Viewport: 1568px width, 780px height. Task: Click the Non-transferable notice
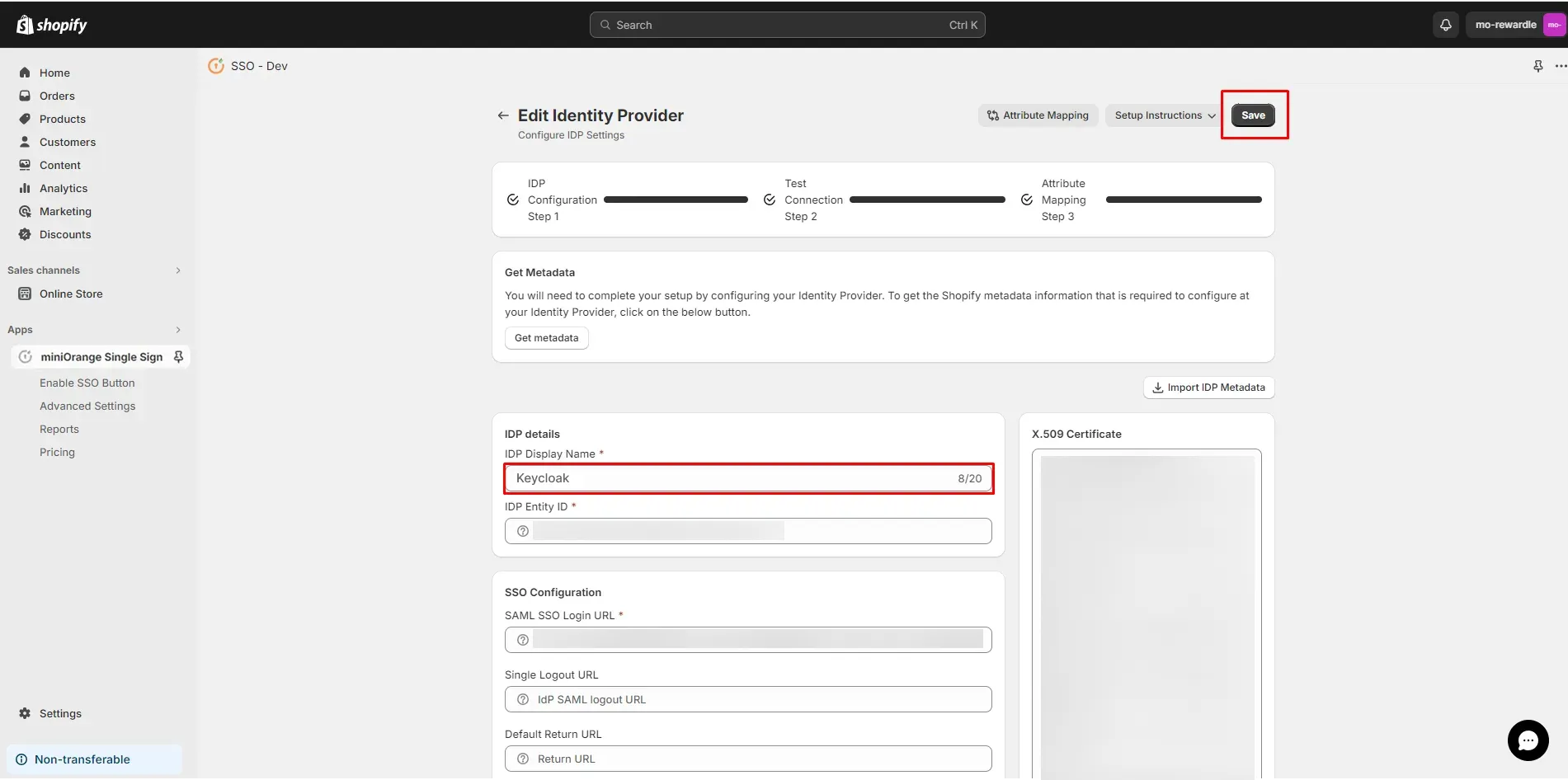click(94, 759)
